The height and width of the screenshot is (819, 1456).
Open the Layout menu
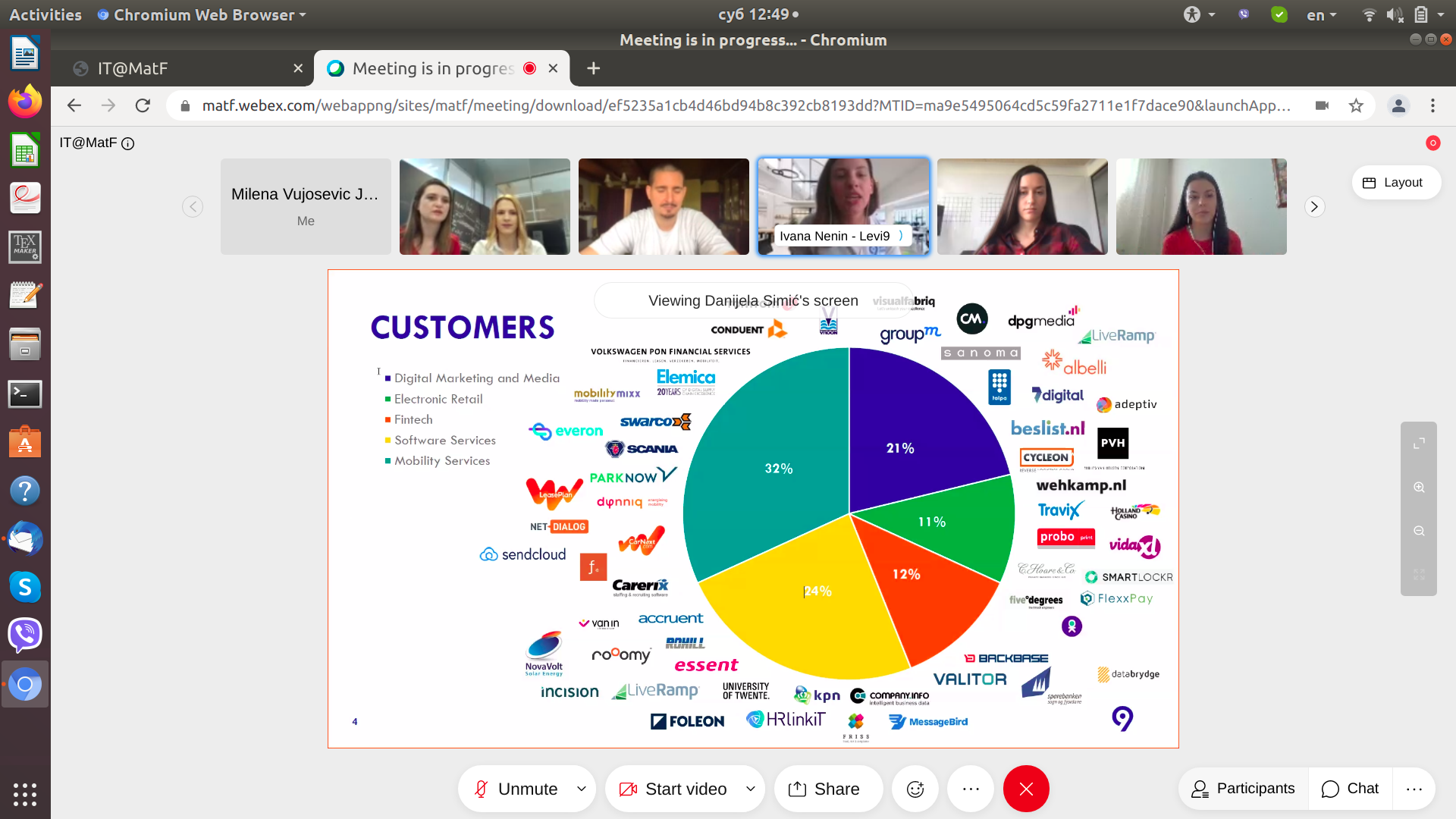(x=1395, y=183)
